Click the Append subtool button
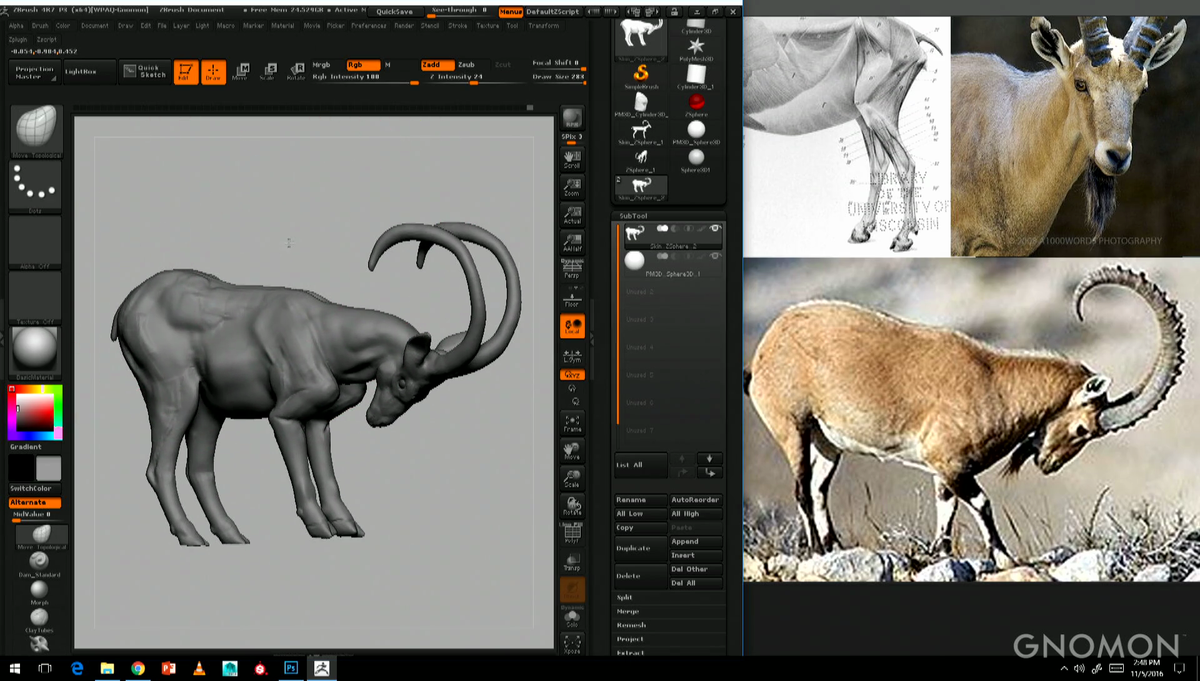1200x681 pixels. 695,540
